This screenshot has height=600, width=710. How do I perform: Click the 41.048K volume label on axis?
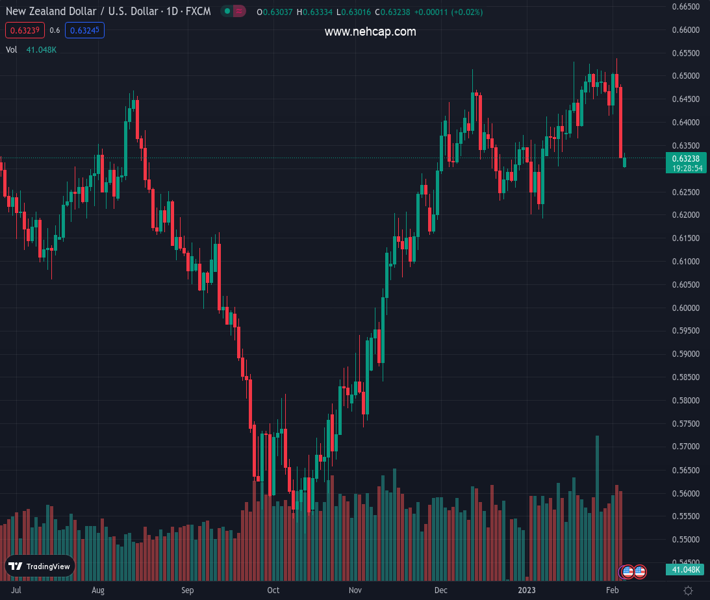coord(686,570)
